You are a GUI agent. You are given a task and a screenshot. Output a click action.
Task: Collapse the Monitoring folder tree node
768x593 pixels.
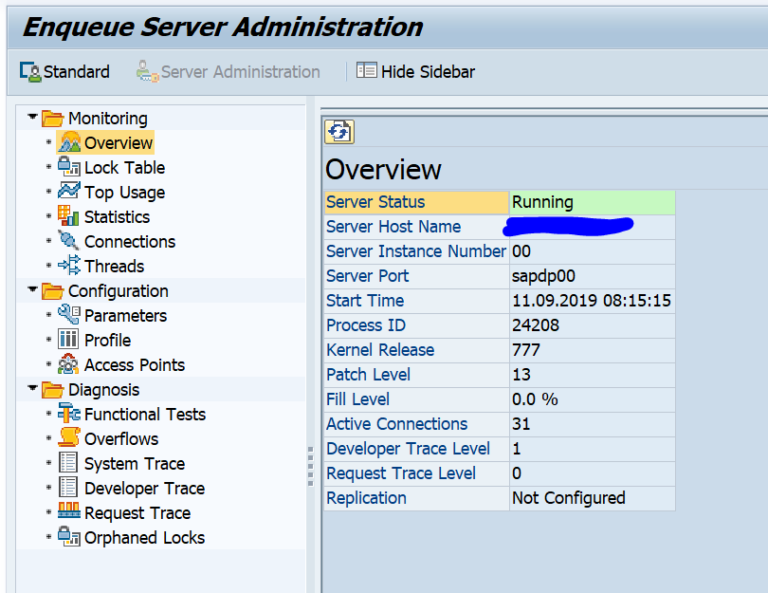pos(33,118)
